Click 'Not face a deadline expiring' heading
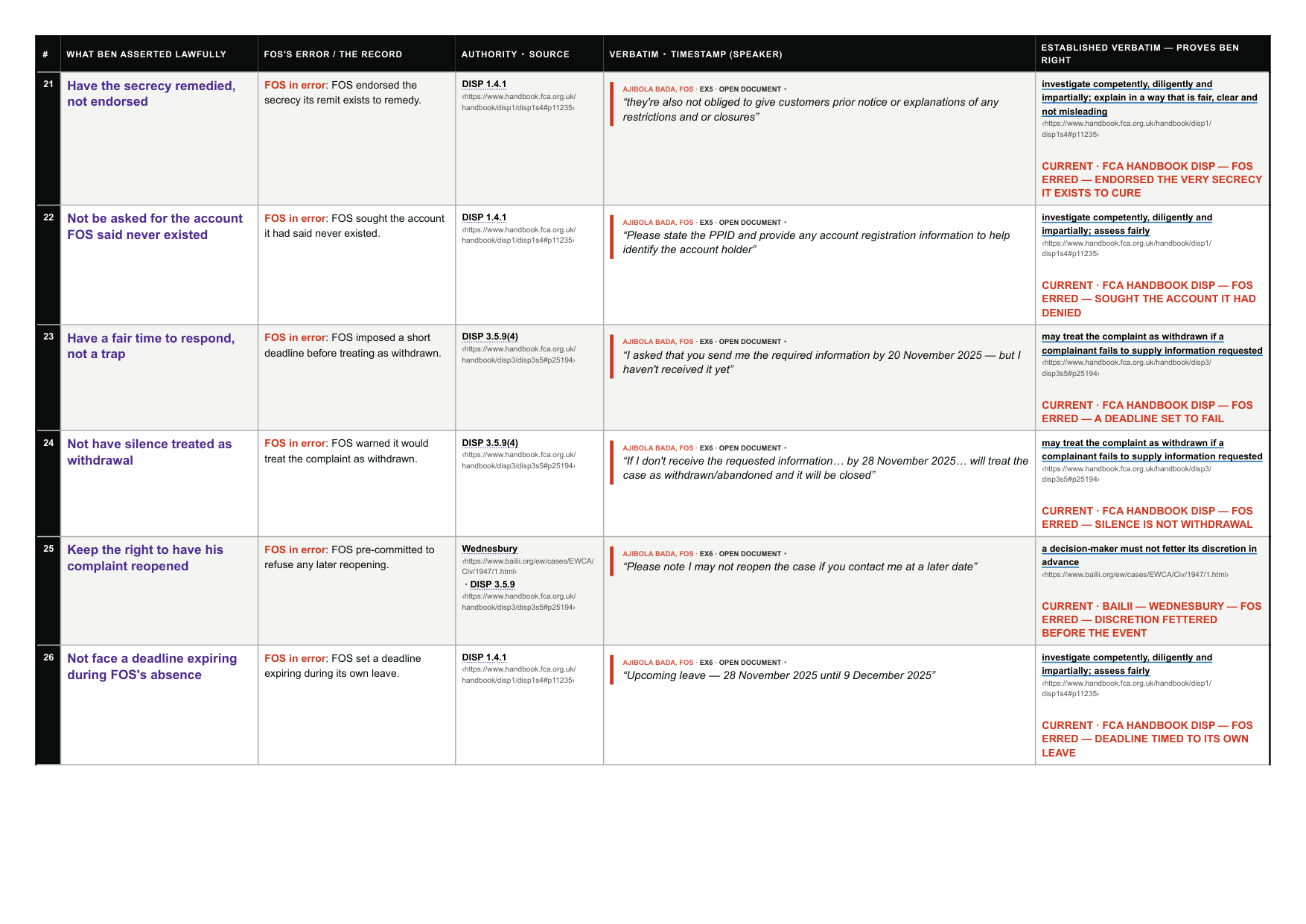Screen dimensions: 1306x924 pos(152,666)
